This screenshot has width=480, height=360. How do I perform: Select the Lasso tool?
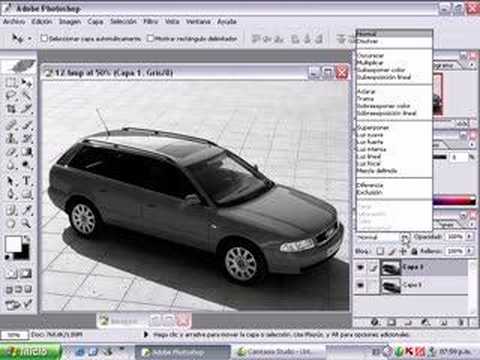11,96
